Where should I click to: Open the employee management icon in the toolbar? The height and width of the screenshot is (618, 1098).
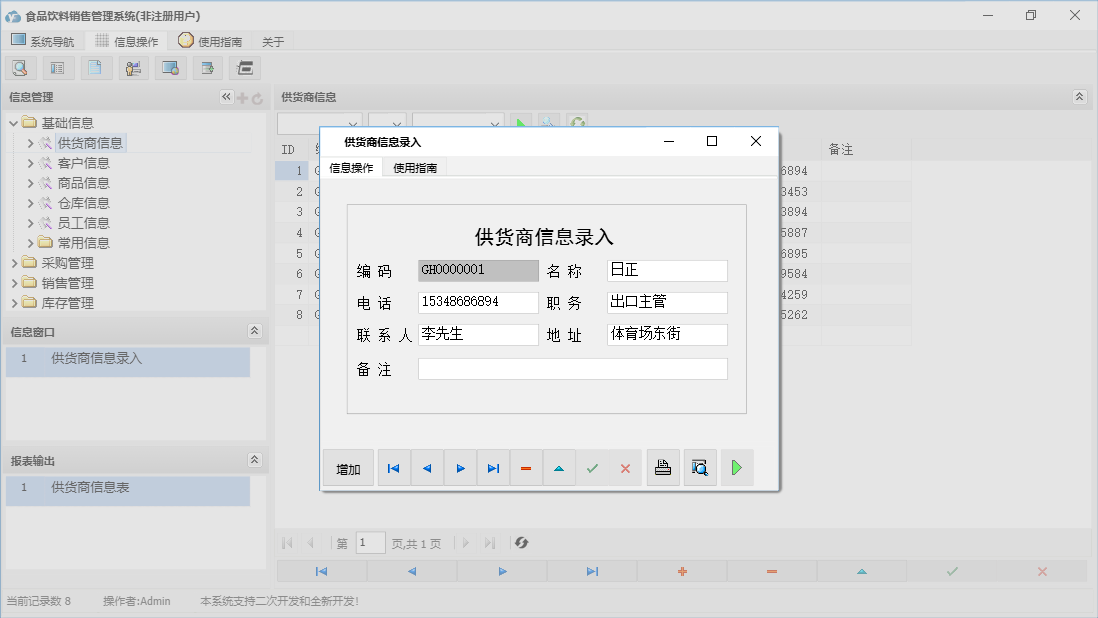[133, 67]
